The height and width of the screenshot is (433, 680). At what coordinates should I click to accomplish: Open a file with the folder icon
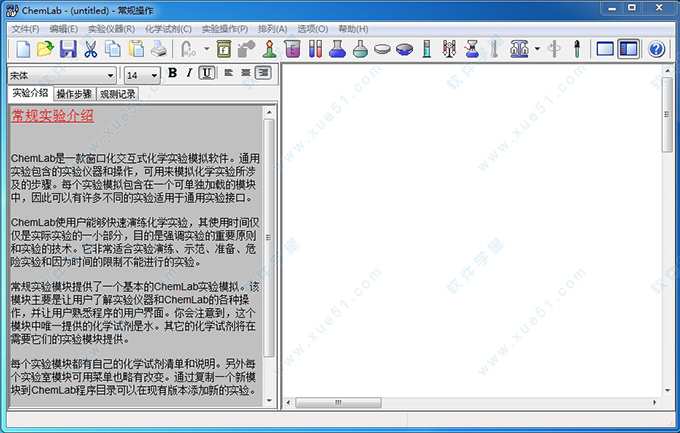[x=45, y=49]
